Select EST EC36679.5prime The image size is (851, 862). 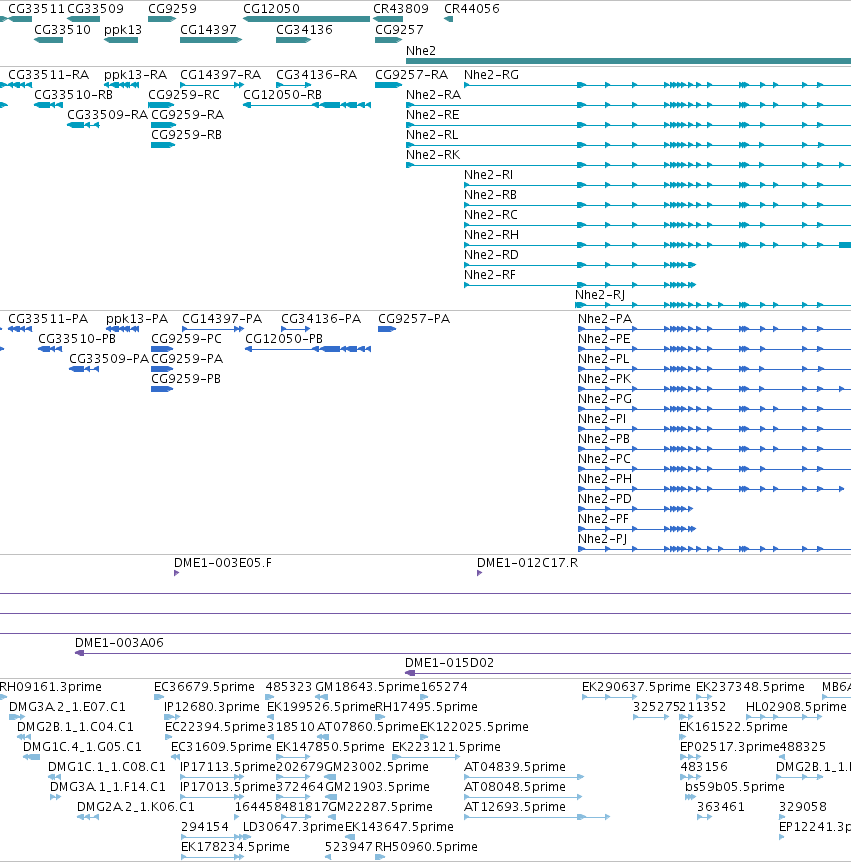(204, 687)
